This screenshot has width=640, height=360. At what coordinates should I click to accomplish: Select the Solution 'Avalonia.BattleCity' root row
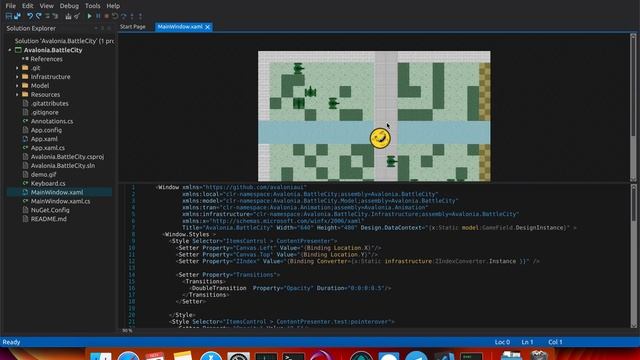tap(64, 41)
